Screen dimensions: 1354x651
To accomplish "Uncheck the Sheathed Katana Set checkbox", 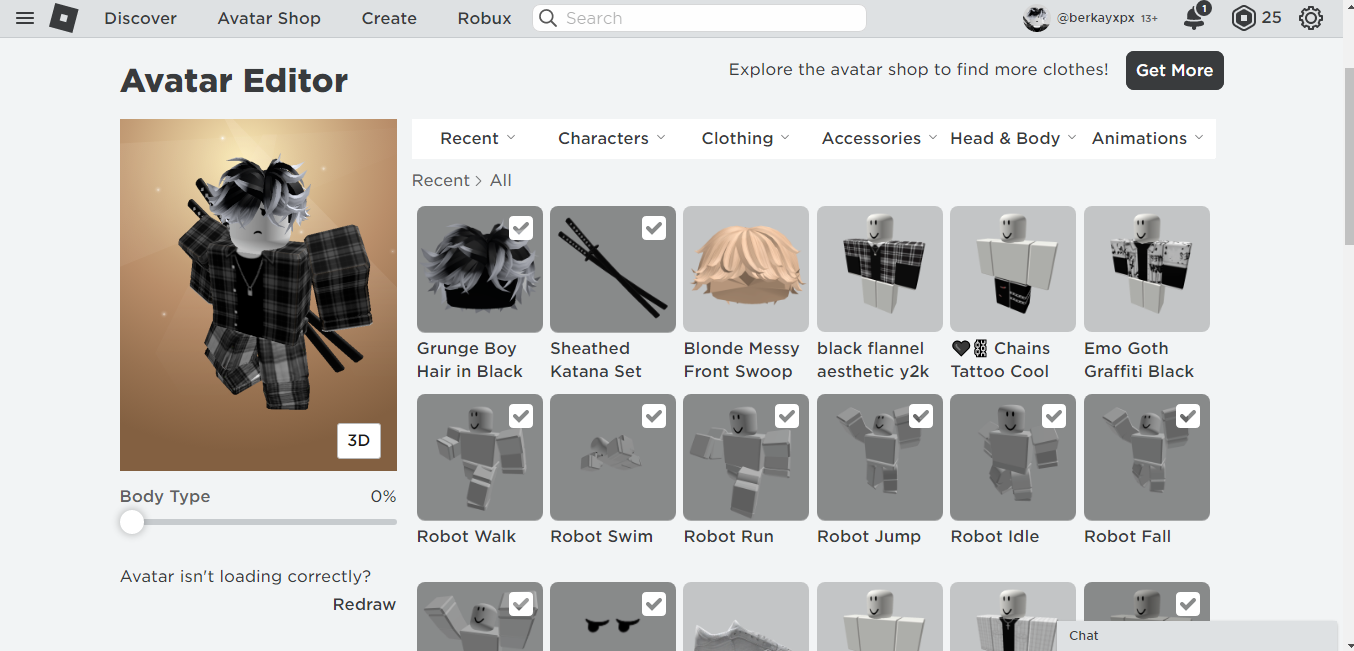I will click(x=653, y=228).
